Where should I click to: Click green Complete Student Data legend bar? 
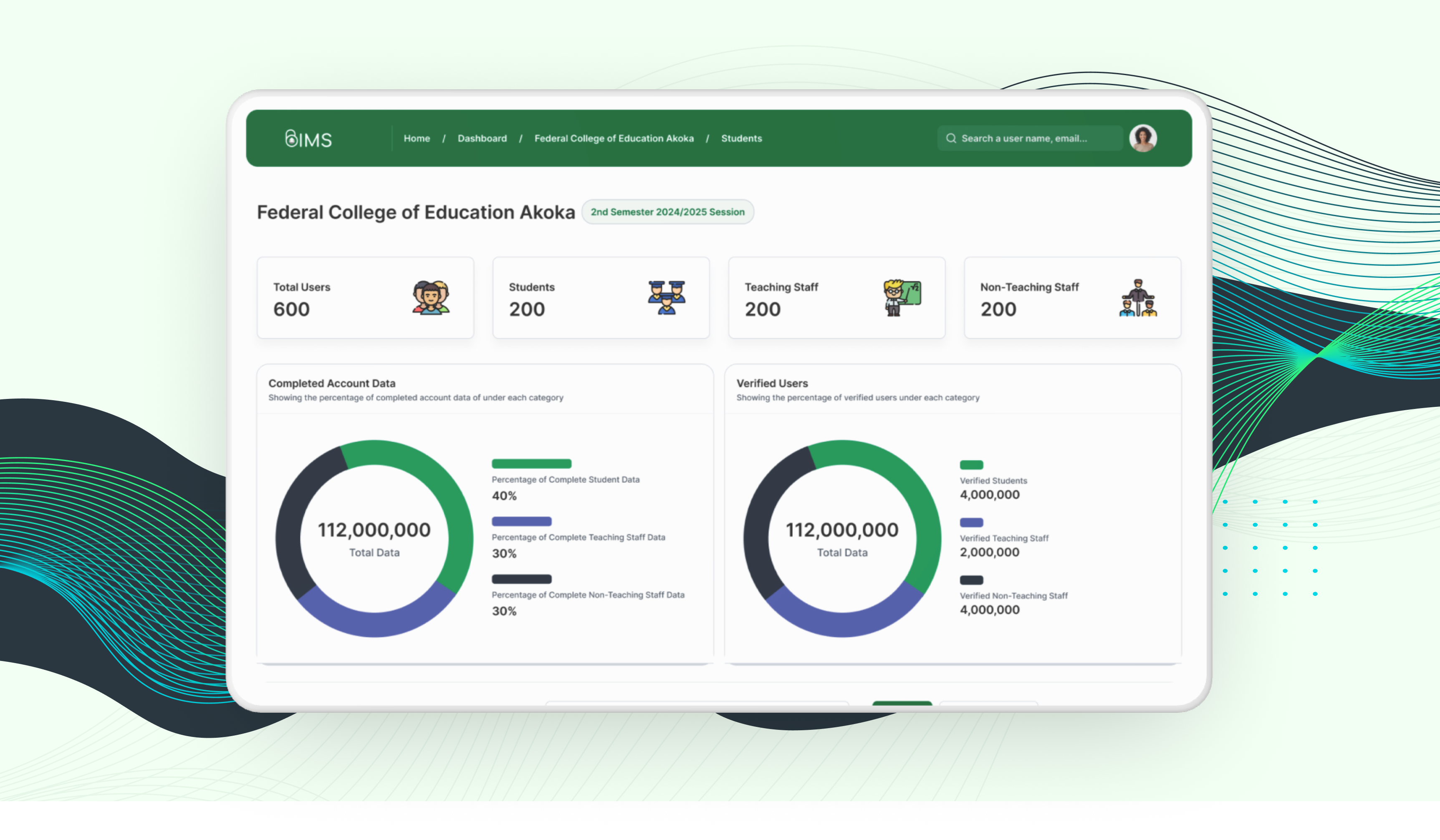[531, 464]
